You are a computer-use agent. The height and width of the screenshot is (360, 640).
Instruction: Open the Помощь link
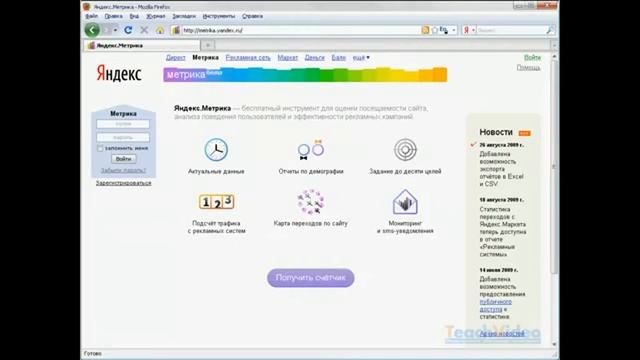(x=529, y=67)
